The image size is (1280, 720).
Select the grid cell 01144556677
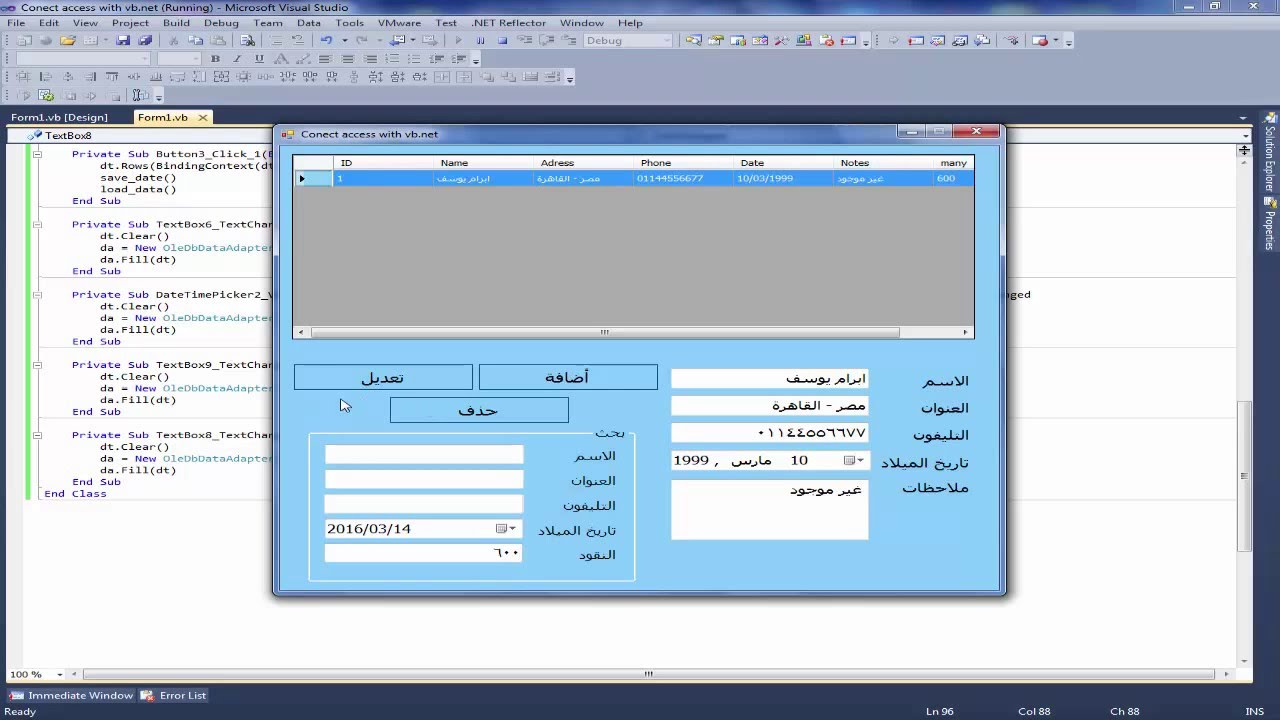coord(684,178)
